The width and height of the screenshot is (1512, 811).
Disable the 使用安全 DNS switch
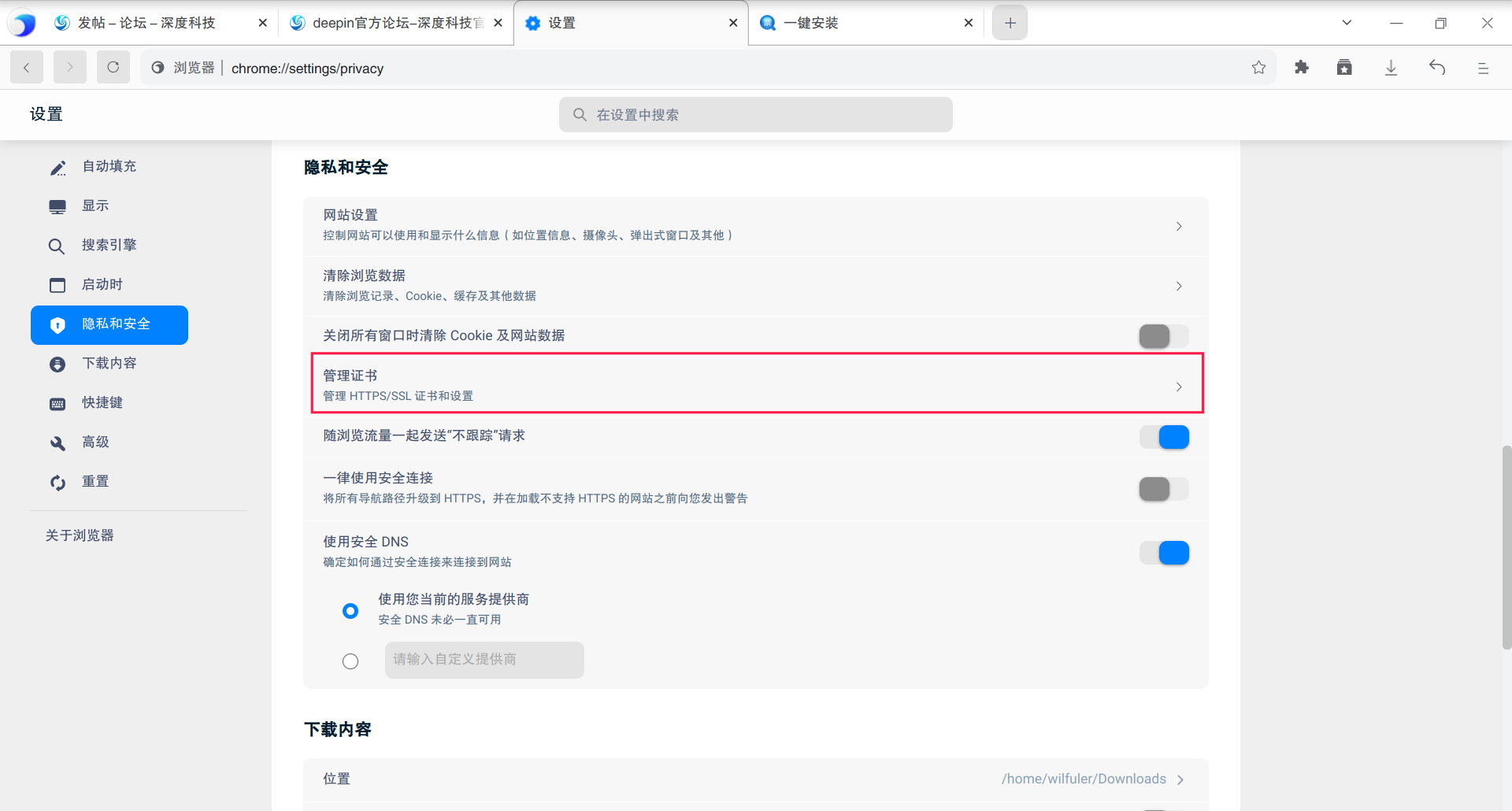pyautogui.click(x=1164, y=553)
